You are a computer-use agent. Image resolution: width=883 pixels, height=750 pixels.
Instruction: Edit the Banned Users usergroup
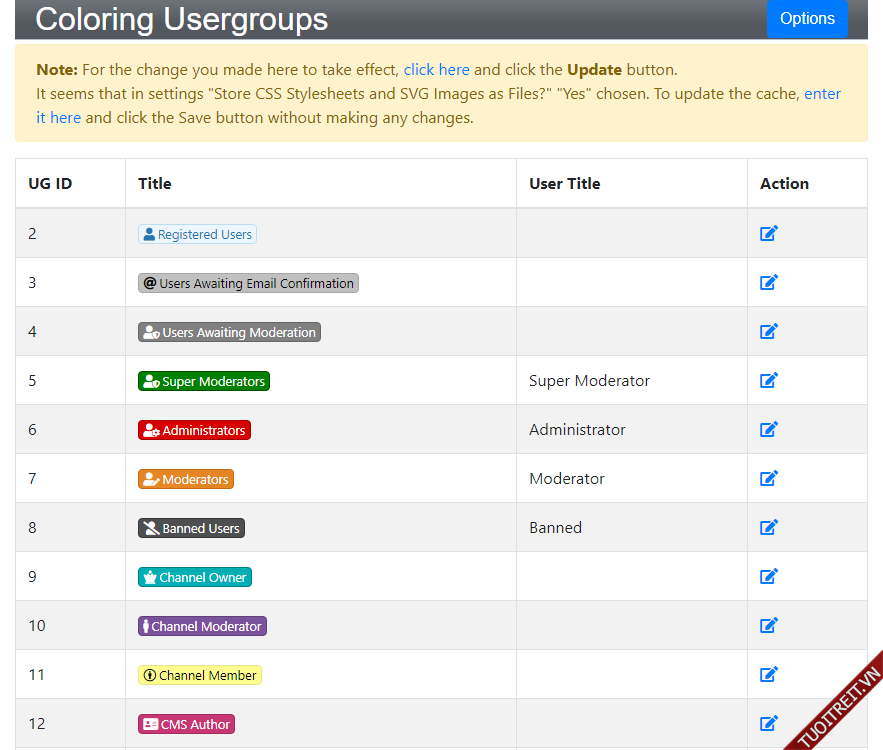[768, 528]
